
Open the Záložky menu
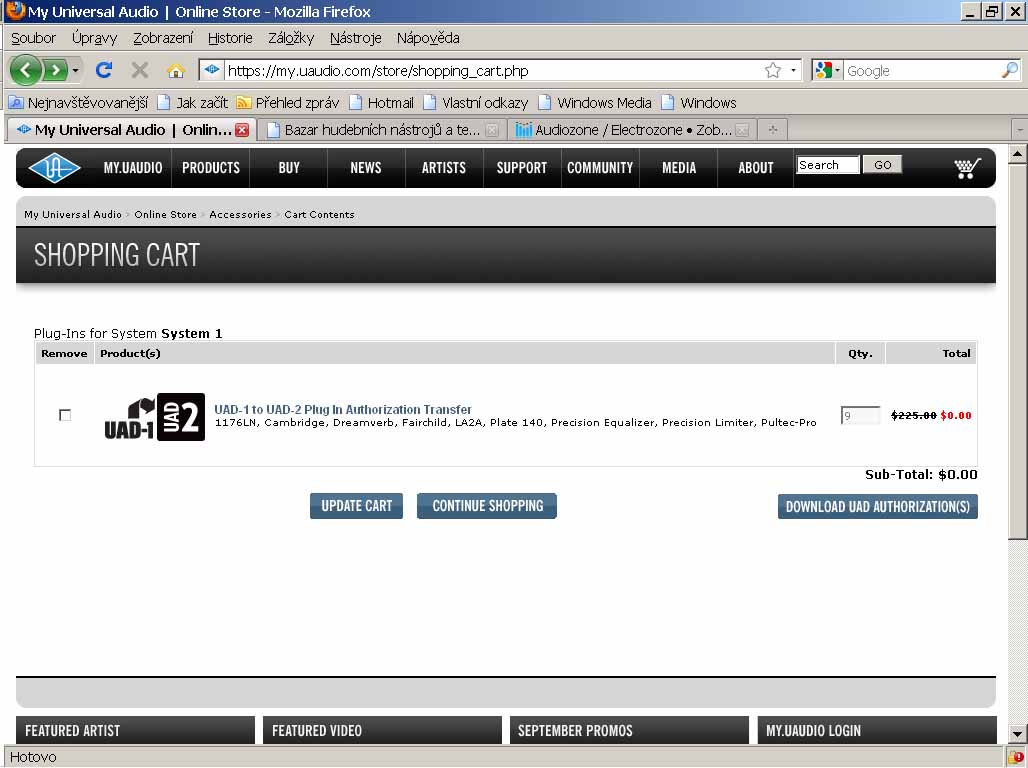coord(291,38)
